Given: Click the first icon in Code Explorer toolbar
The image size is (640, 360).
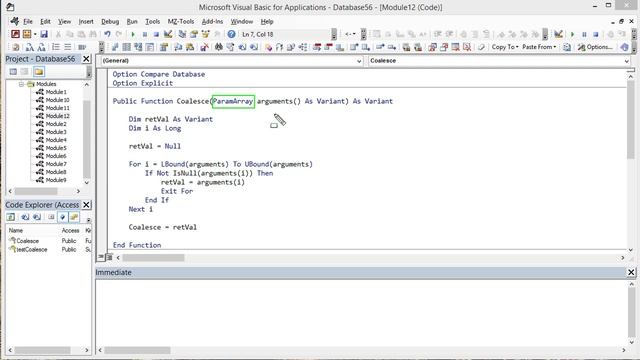Looking at the screenshot, I should (x=11, y=217).
